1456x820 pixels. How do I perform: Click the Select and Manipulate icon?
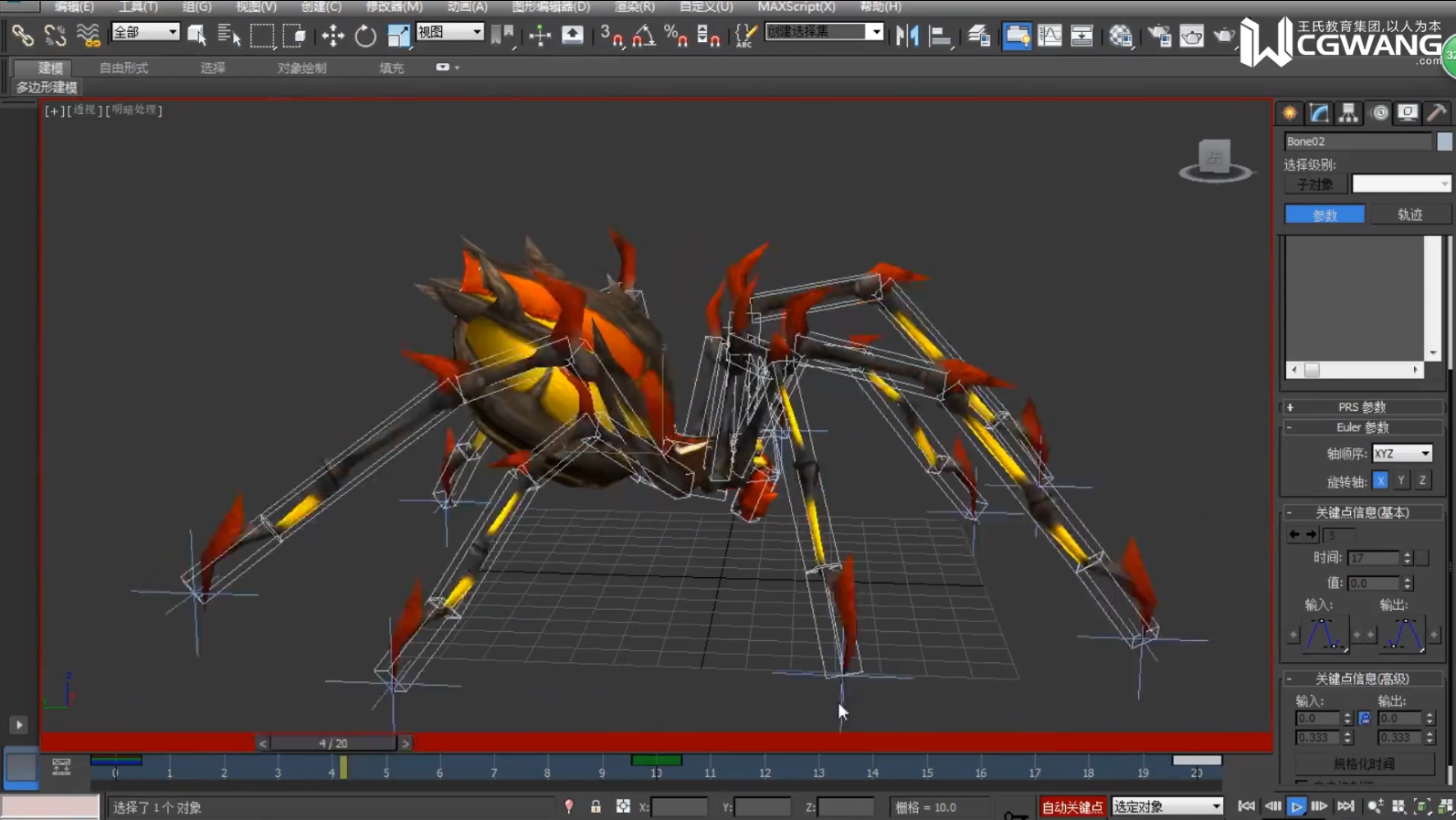pos(540,36)
